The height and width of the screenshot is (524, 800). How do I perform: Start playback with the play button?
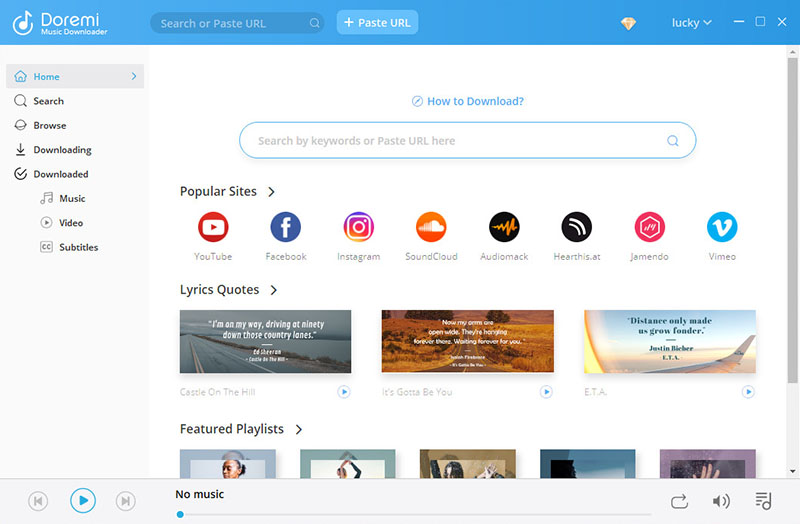pyautogui.click(x=83, y=501)
